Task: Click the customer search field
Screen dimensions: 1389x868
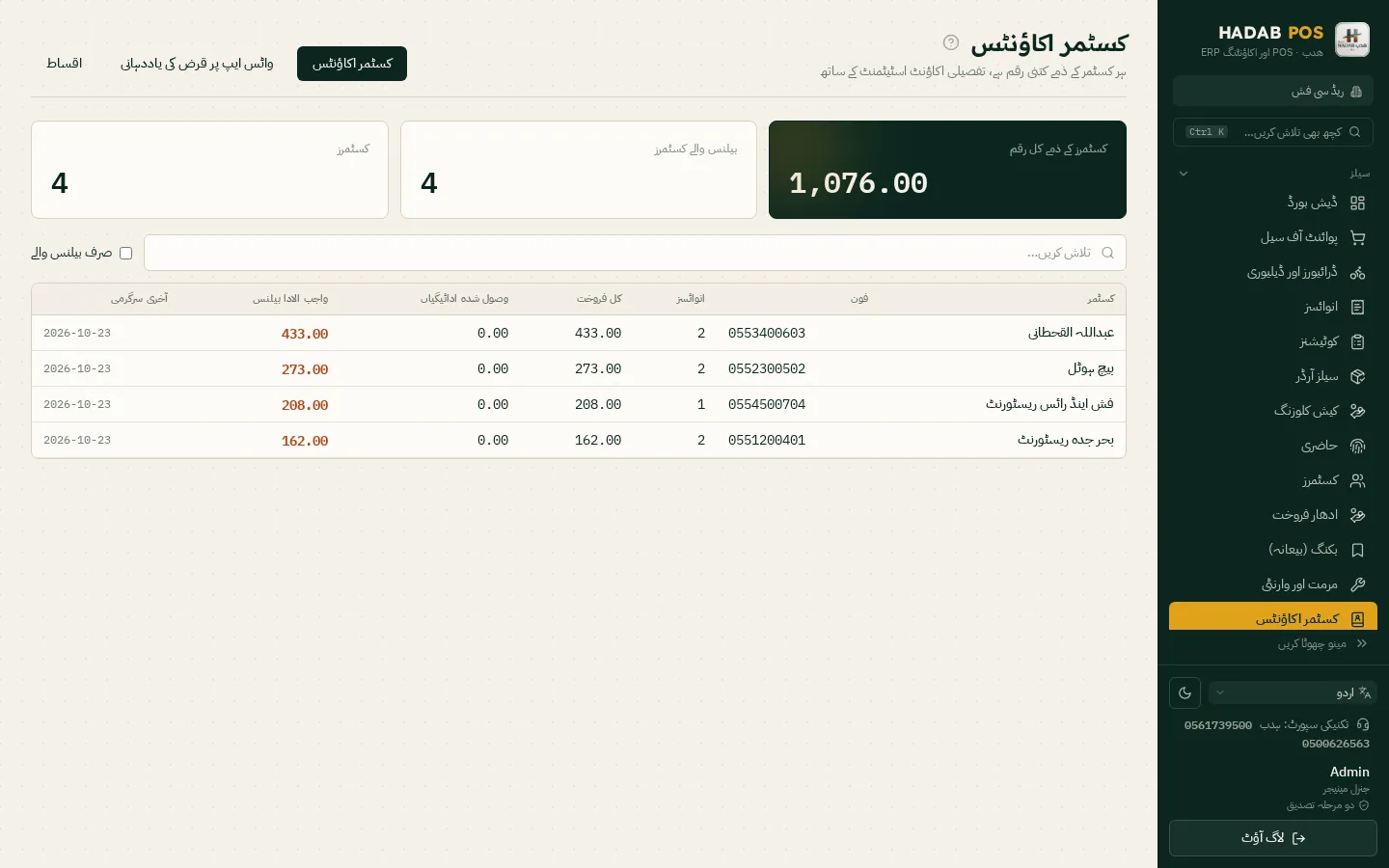Action: 635,253
